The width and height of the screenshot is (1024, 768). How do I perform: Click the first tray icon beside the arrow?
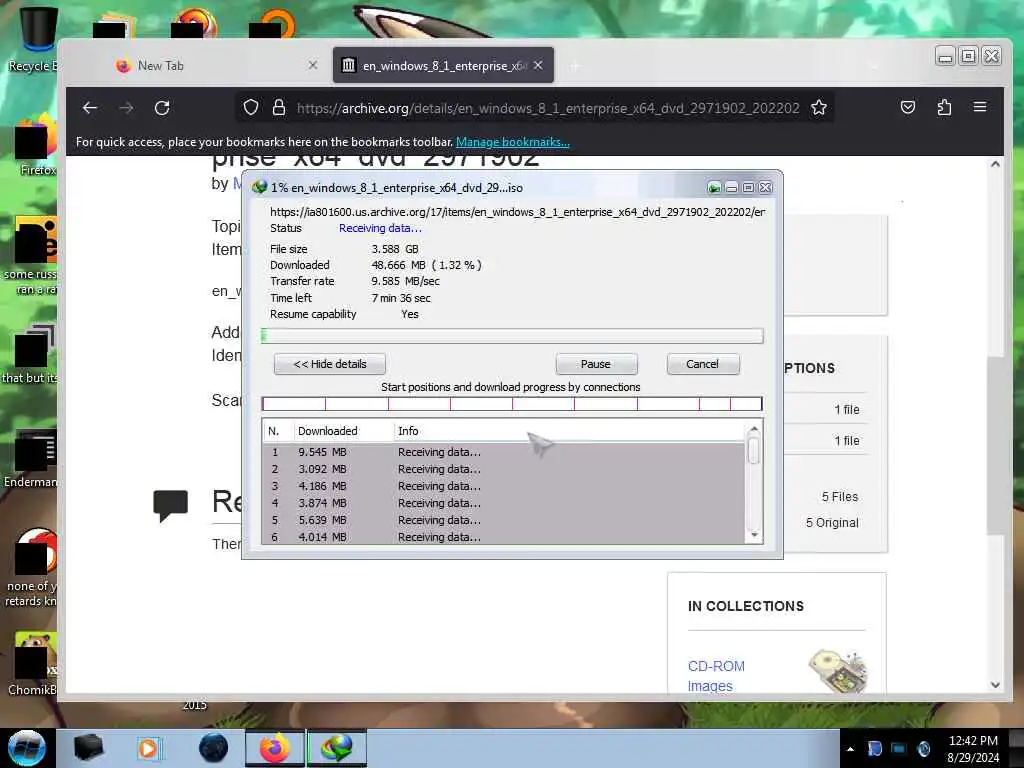pos(874,749)
